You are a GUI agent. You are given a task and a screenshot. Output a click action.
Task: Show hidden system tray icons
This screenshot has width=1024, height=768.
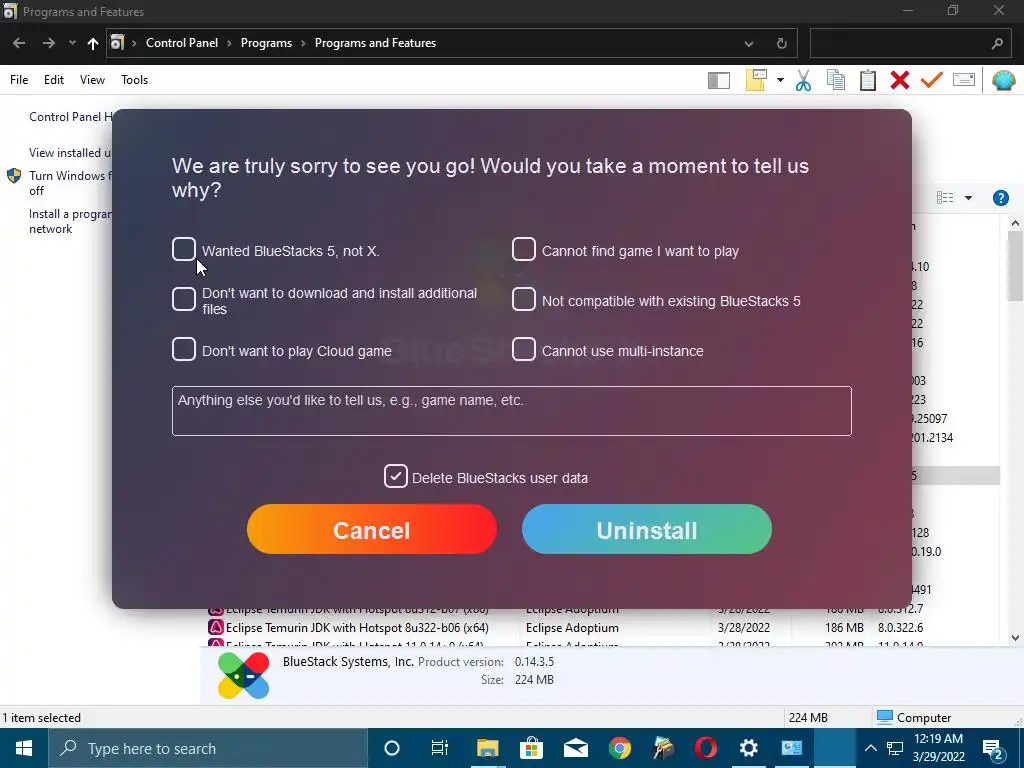871,748
